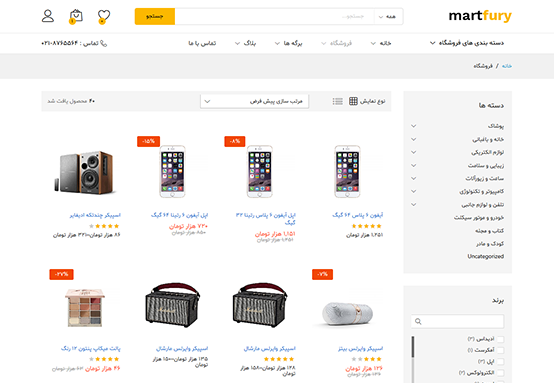Open the همه category dropdown in search bar
Viewport: 554px width, 383px height.
pyautogui.click(x=388, y=17)
